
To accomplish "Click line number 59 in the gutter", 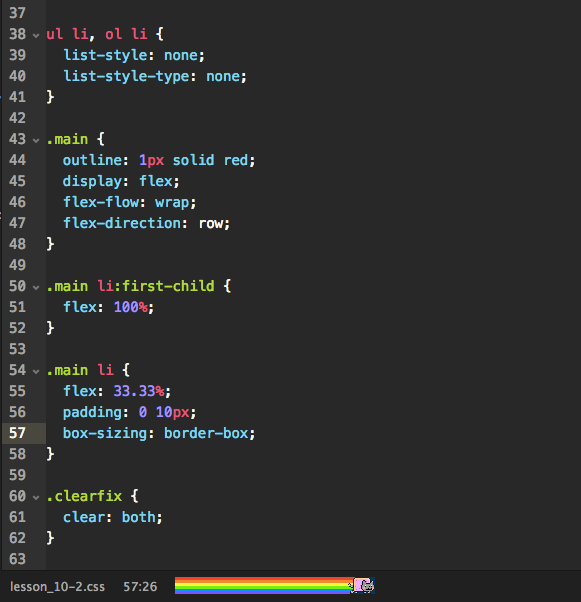I will tap(18, 475).
